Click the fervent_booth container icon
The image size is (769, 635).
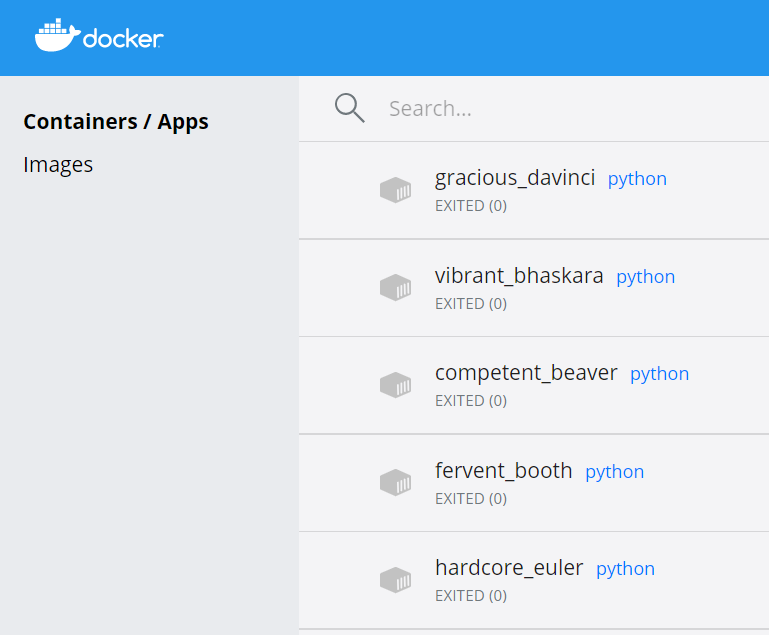[395, 483]
